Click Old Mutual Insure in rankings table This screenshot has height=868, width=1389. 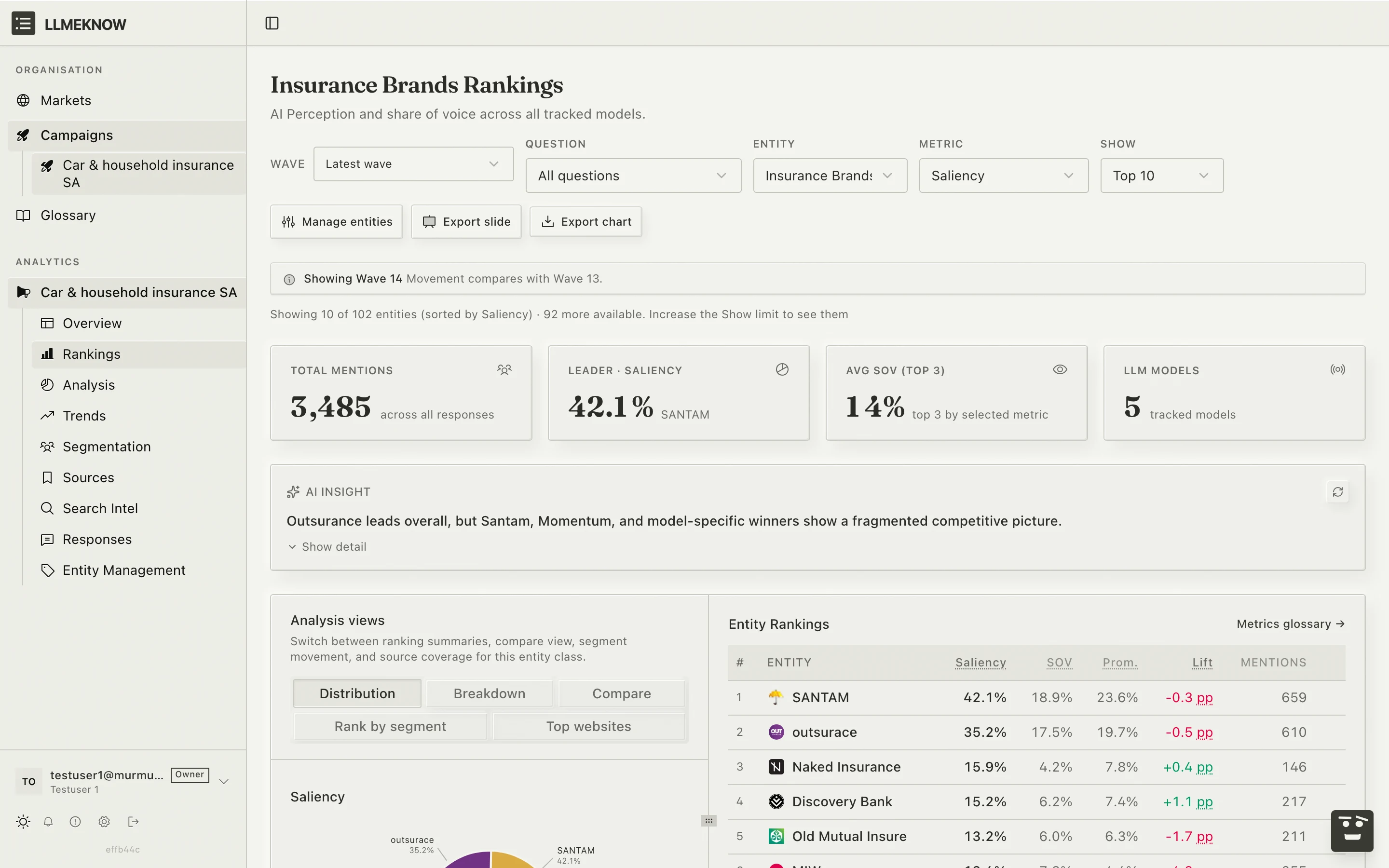849,837
